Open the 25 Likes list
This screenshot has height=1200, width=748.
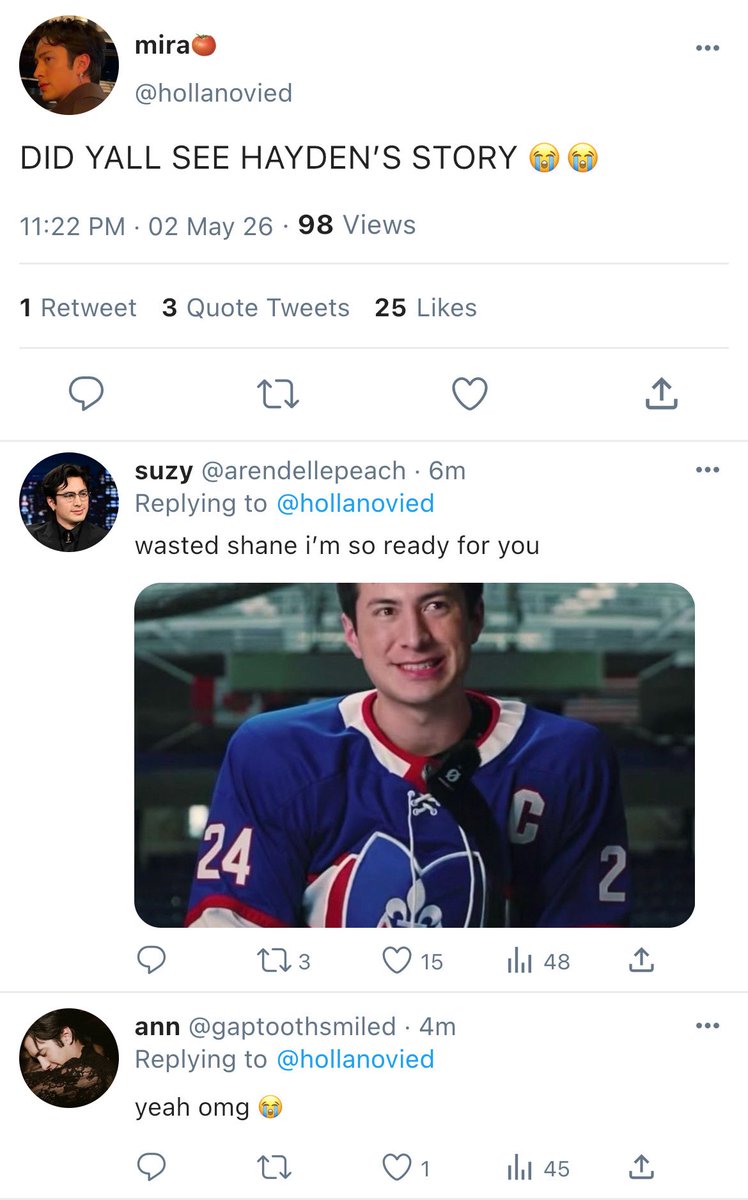pyautogui.click(x=426, y=308)
